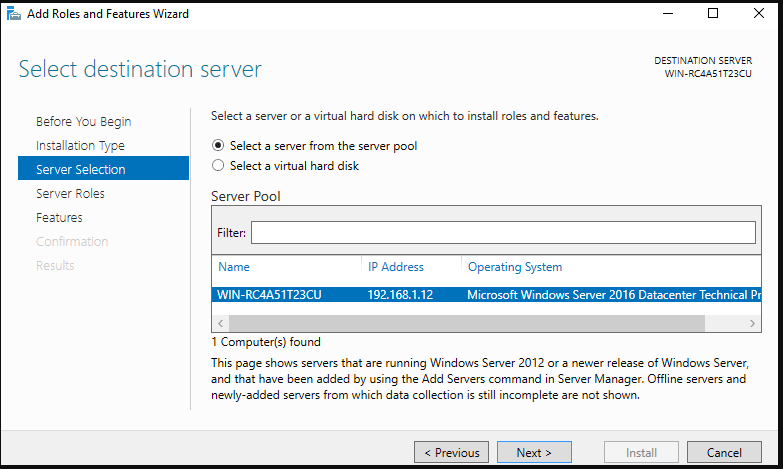Click the wizard icon in the title bar
Screen dimensions: 783x469
13,13
